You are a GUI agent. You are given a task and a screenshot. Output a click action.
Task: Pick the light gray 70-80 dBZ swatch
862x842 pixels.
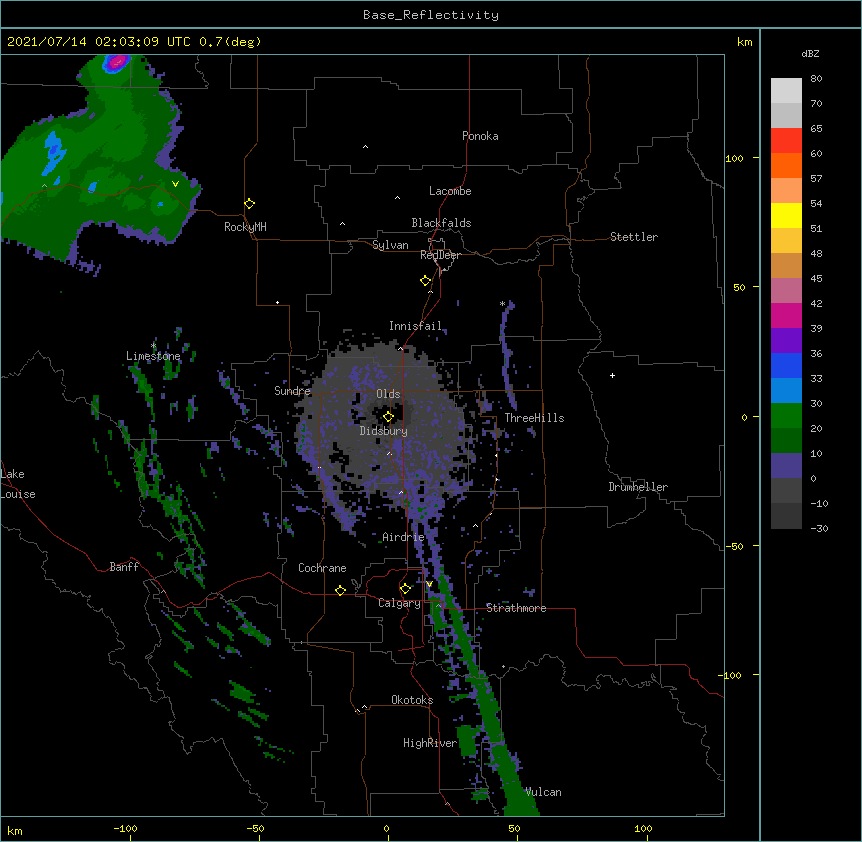[786, 90]
